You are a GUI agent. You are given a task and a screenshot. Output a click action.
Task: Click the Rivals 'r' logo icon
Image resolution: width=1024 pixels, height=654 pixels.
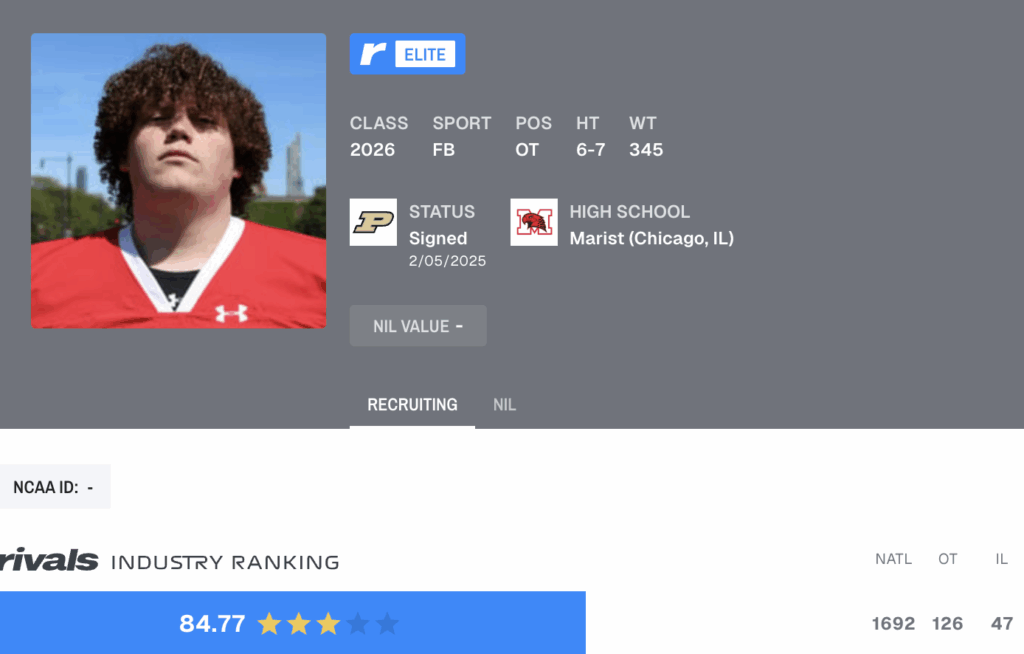click(373, 54)
